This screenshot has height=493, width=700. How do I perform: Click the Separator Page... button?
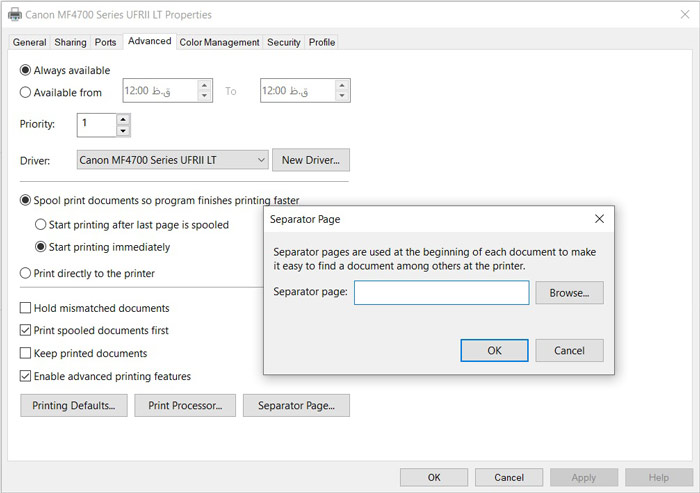pos(296,405)
